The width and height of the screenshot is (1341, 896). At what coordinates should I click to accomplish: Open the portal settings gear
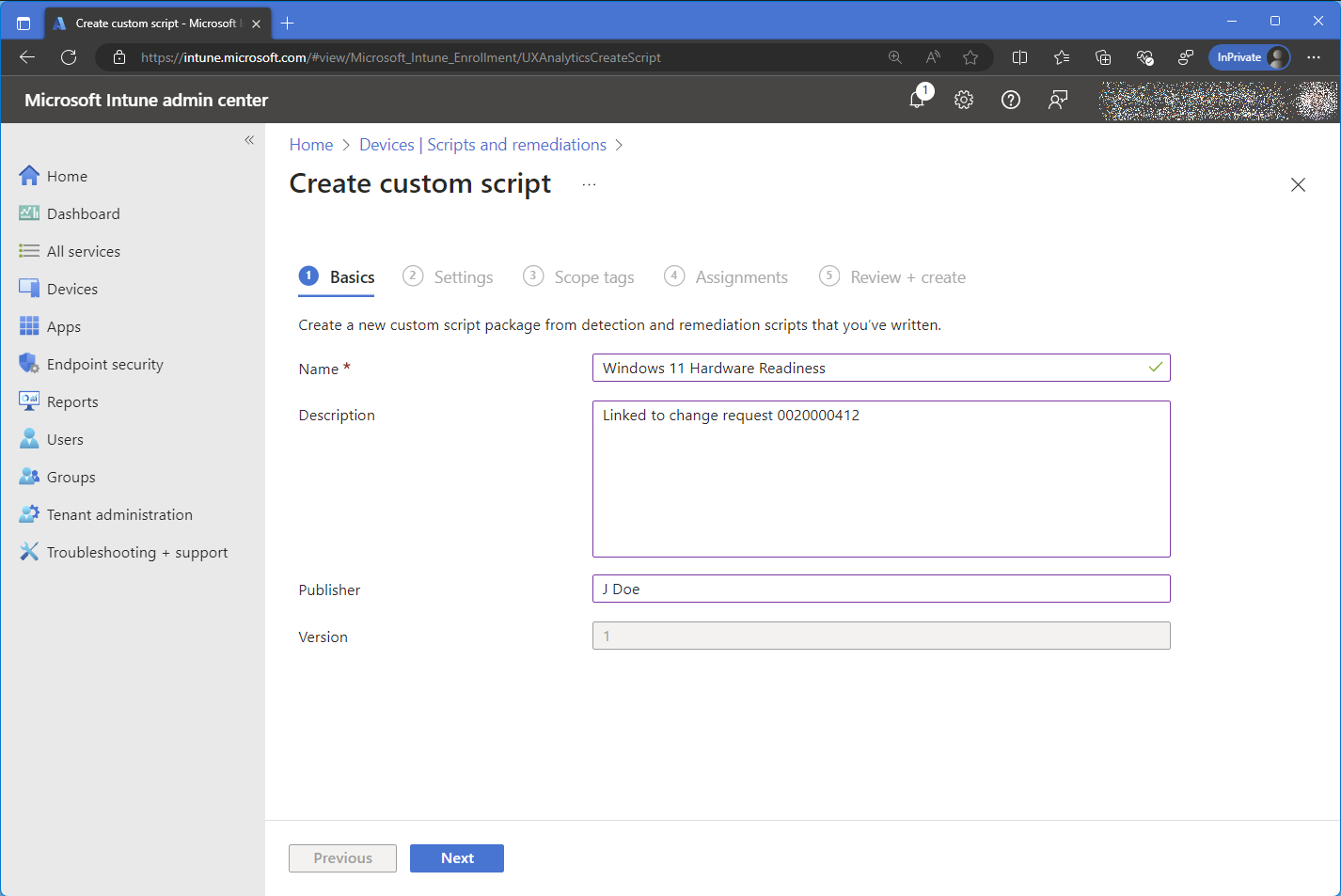pyautogui.click(x=964, y=100)
